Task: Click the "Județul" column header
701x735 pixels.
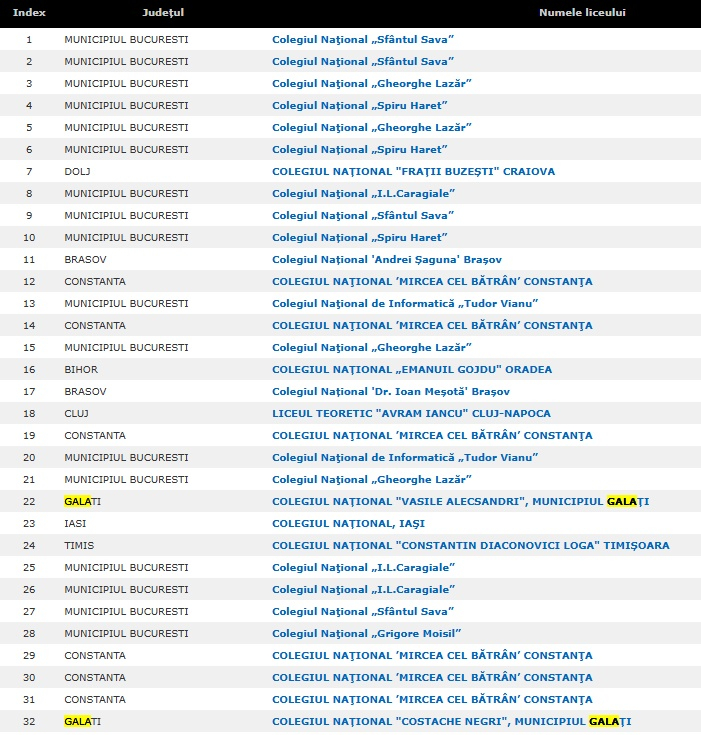Action: (x=163, y=12)
